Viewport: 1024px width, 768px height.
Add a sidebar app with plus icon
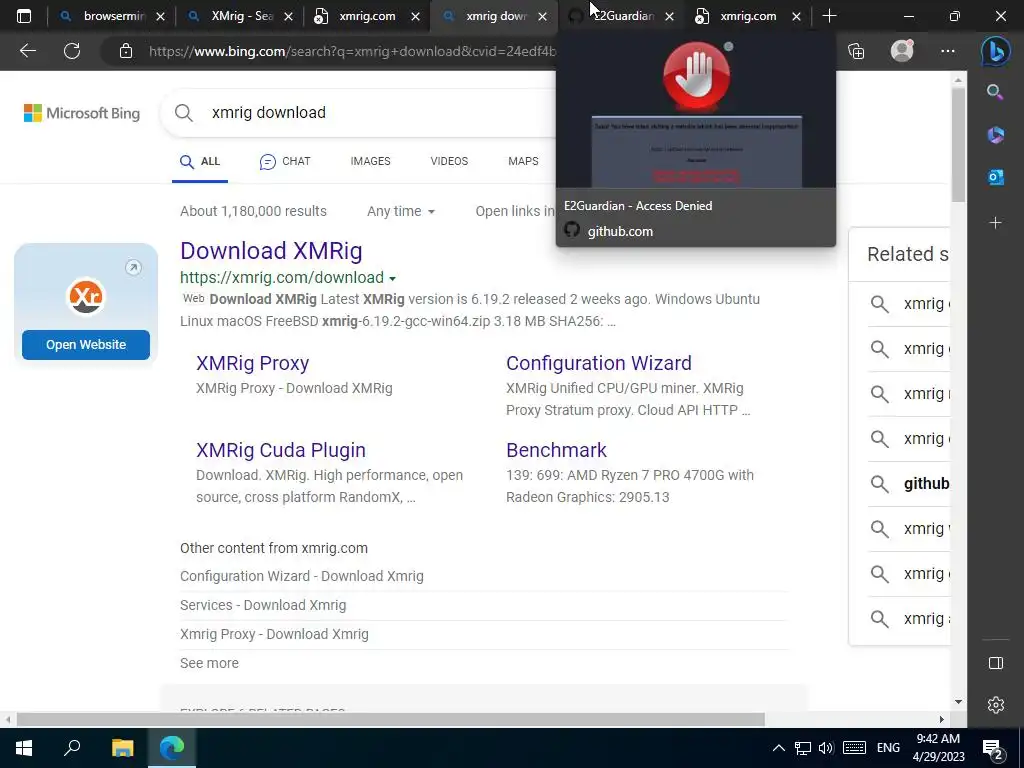click(995, 223)
